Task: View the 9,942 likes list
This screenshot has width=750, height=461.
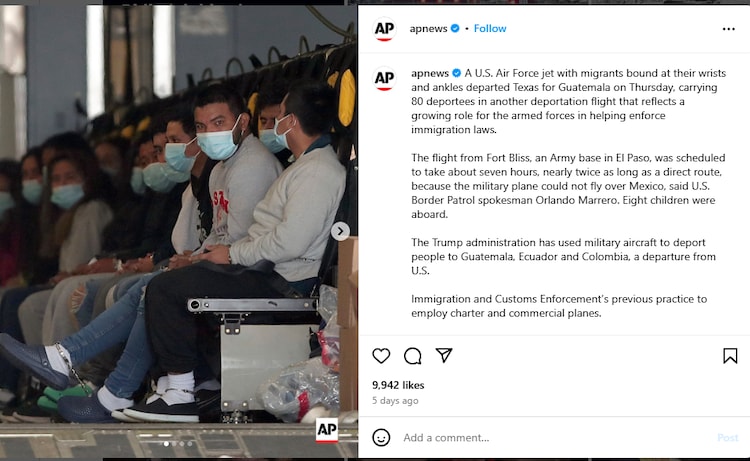Action: 398,385
